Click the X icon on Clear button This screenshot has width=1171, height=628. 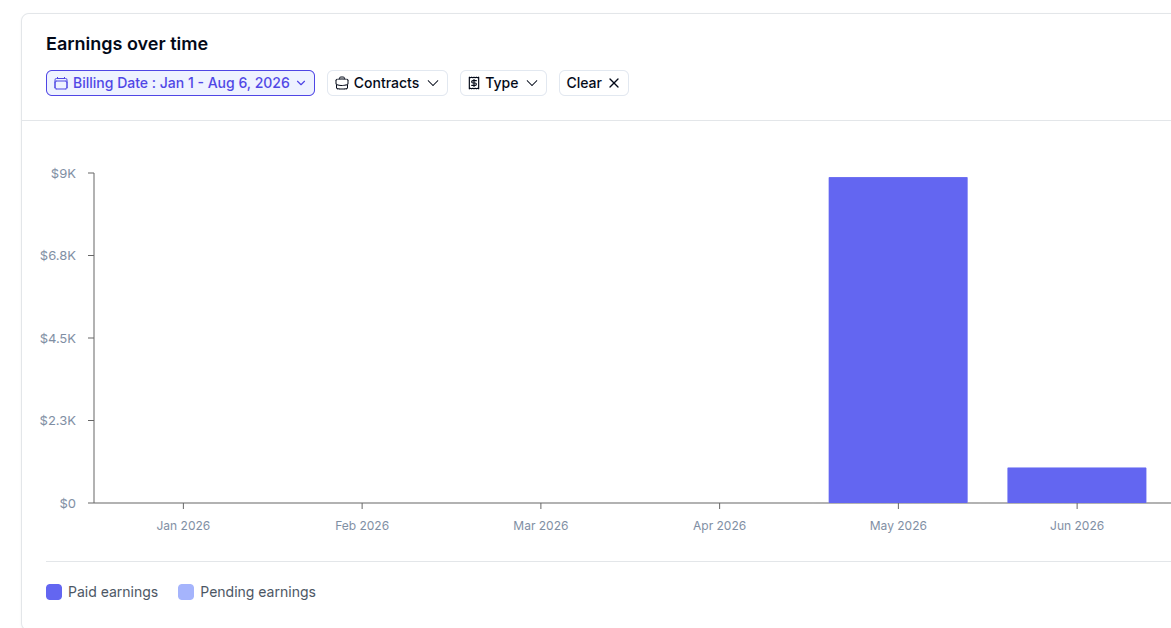tap(614, 83)
